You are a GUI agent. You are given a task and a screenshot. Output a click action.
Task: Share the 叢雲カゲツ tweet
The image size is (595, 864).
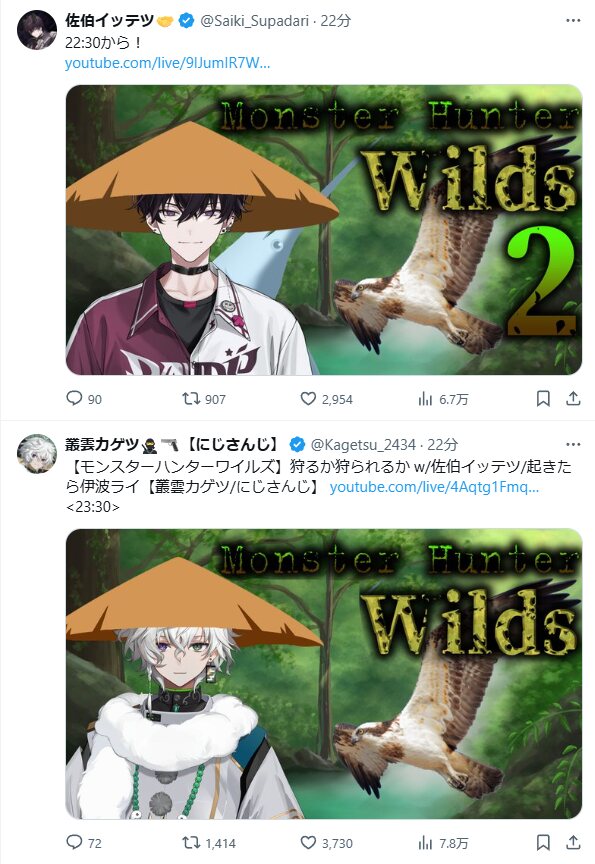(x=573, y=842)
